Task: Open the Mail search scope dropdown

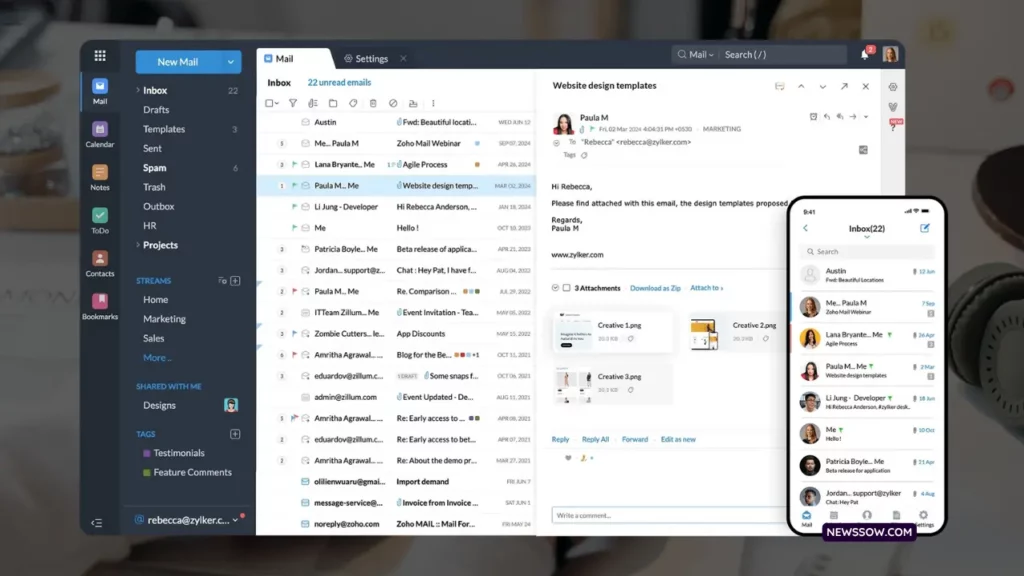Action: tap(706, 55)
